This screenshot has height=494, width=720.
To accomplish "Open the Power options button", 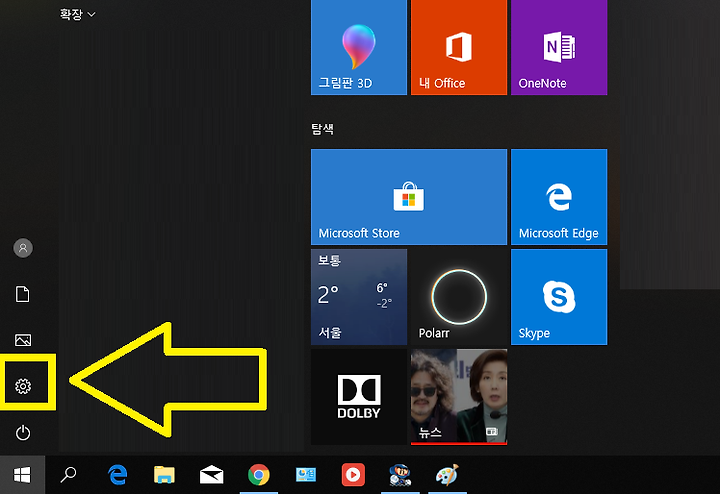I will (23, 432).
